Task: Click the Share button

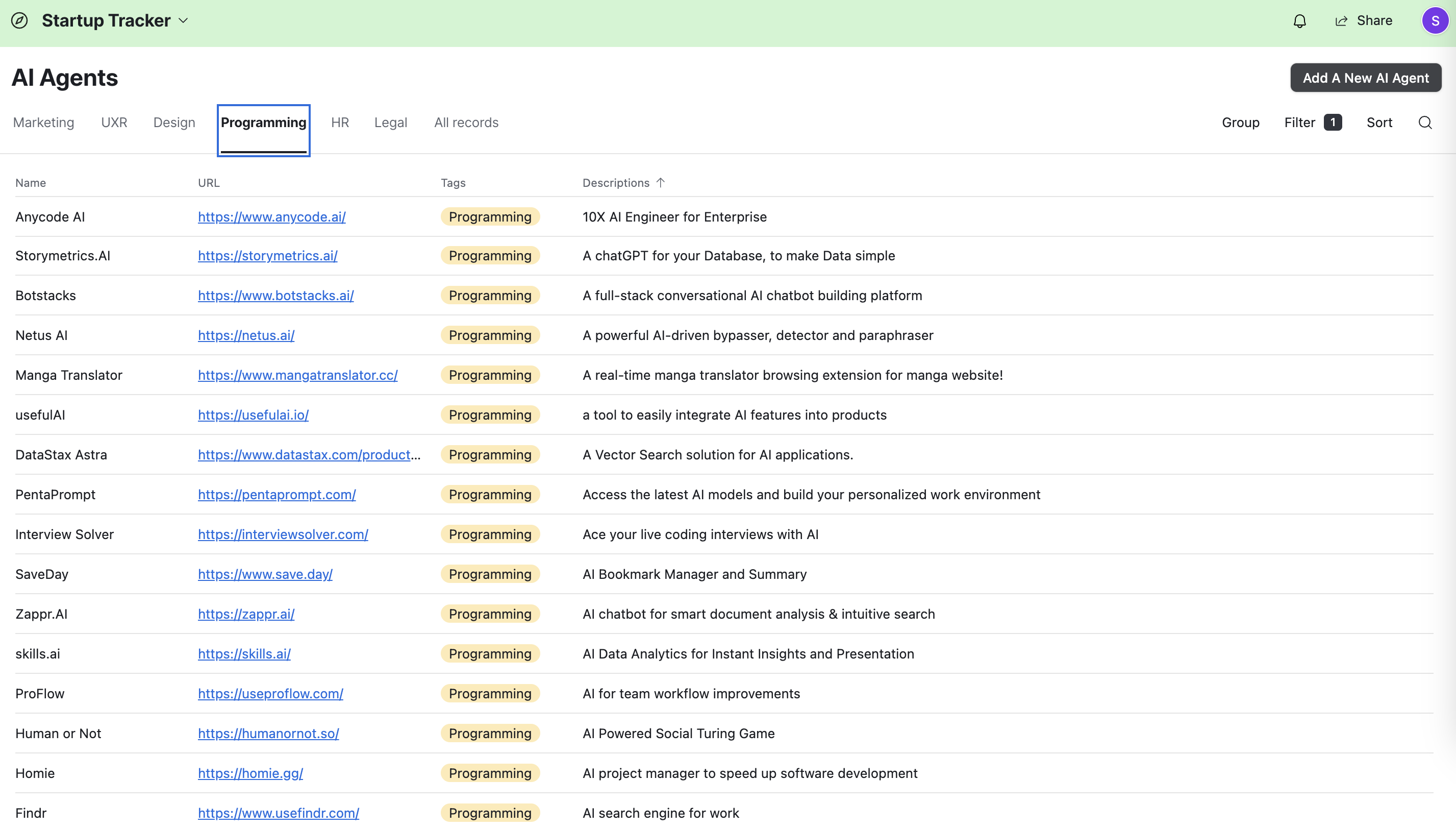Action: [1363, 20]
